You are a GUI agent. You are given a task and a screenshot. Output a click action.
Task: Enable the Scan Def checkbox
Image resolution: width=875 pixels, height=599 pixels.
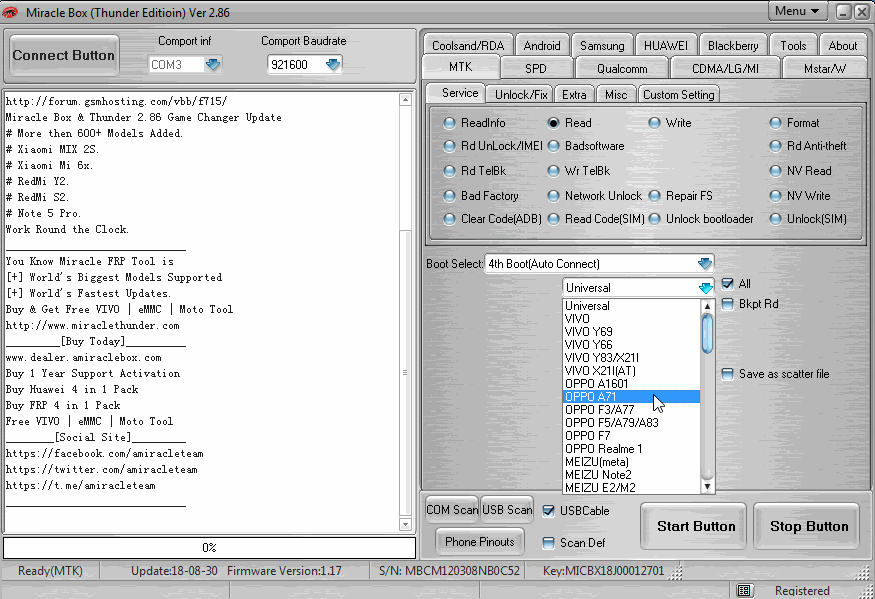549,543
